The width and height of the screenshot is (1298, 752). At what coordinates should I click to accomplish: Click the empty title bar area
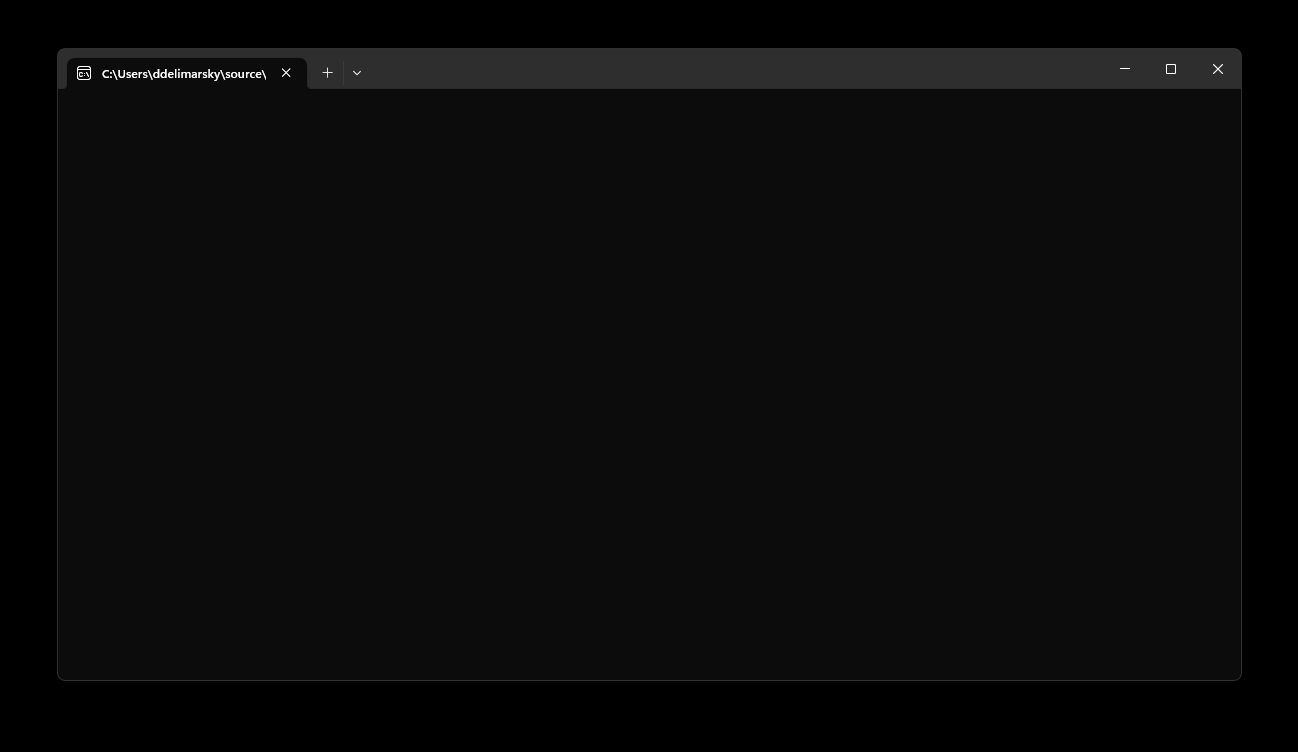(x=700, y=68)
